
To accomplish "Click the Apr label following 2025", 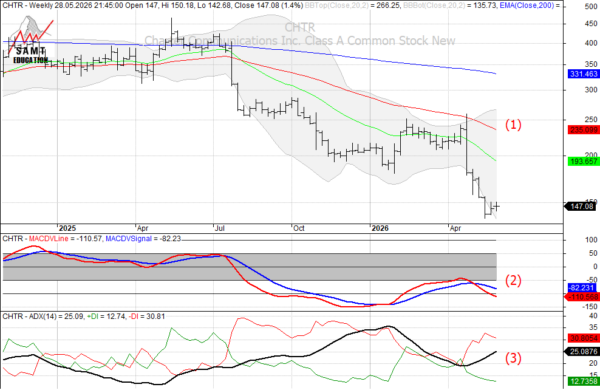I will pos(142,228).
